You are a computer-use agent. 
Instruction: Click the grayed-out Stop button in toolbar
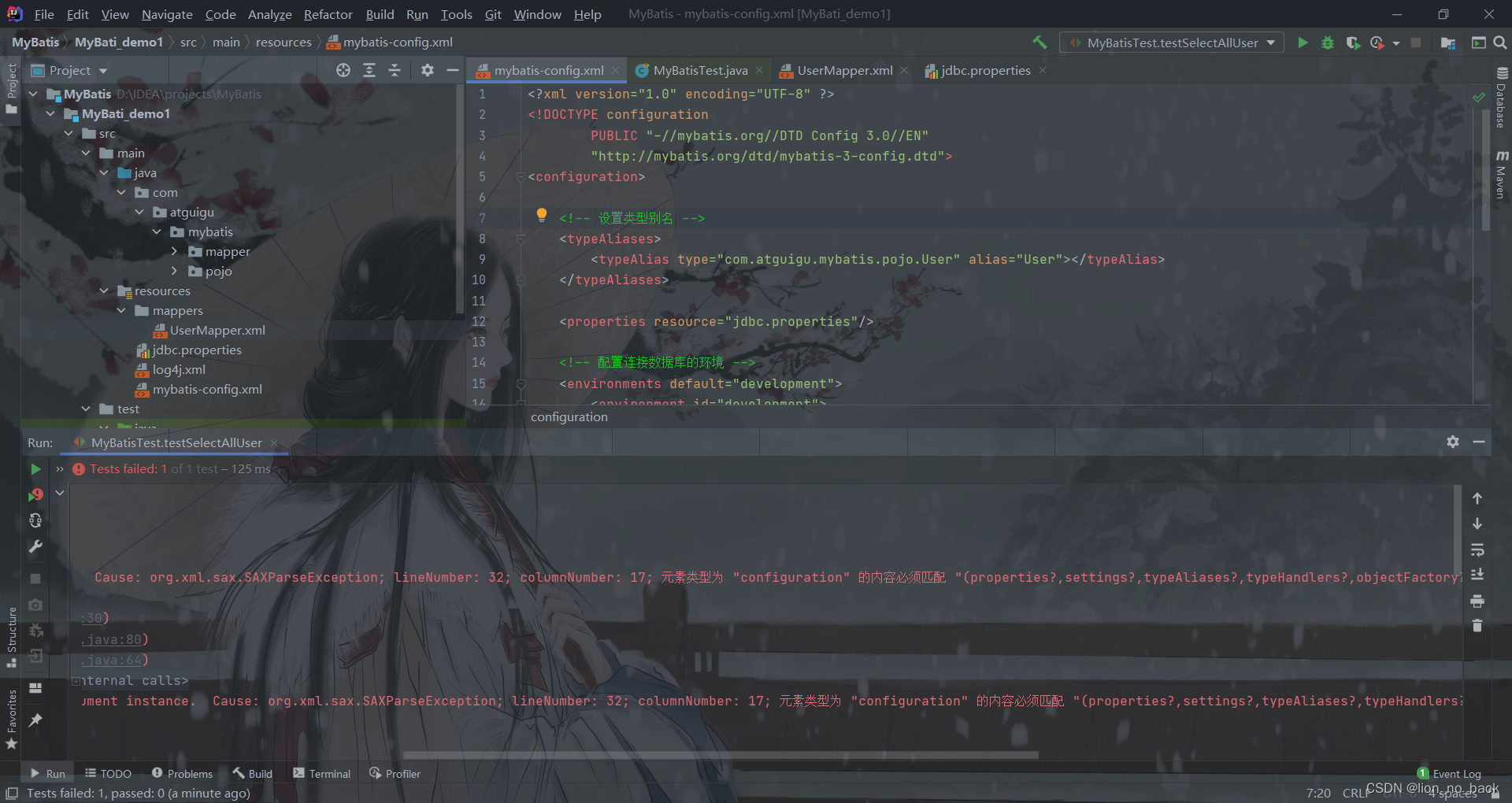pos(1416,43)
